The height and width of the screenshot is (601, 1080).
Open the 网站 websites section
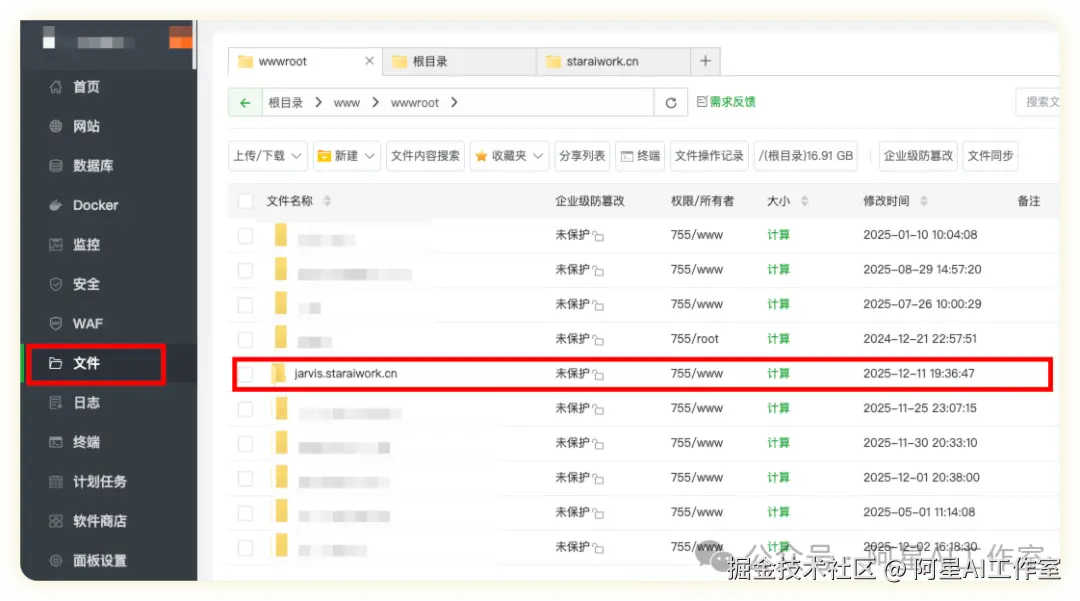86,126
